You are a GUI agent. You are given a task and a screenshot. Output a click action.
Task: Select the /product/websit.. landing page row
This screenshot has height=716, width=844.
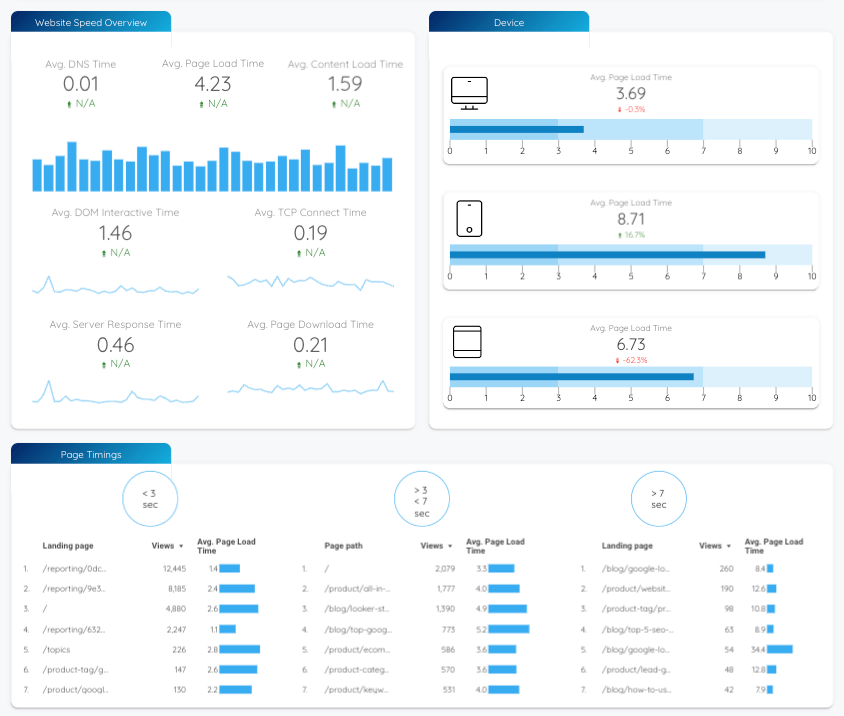694,589
